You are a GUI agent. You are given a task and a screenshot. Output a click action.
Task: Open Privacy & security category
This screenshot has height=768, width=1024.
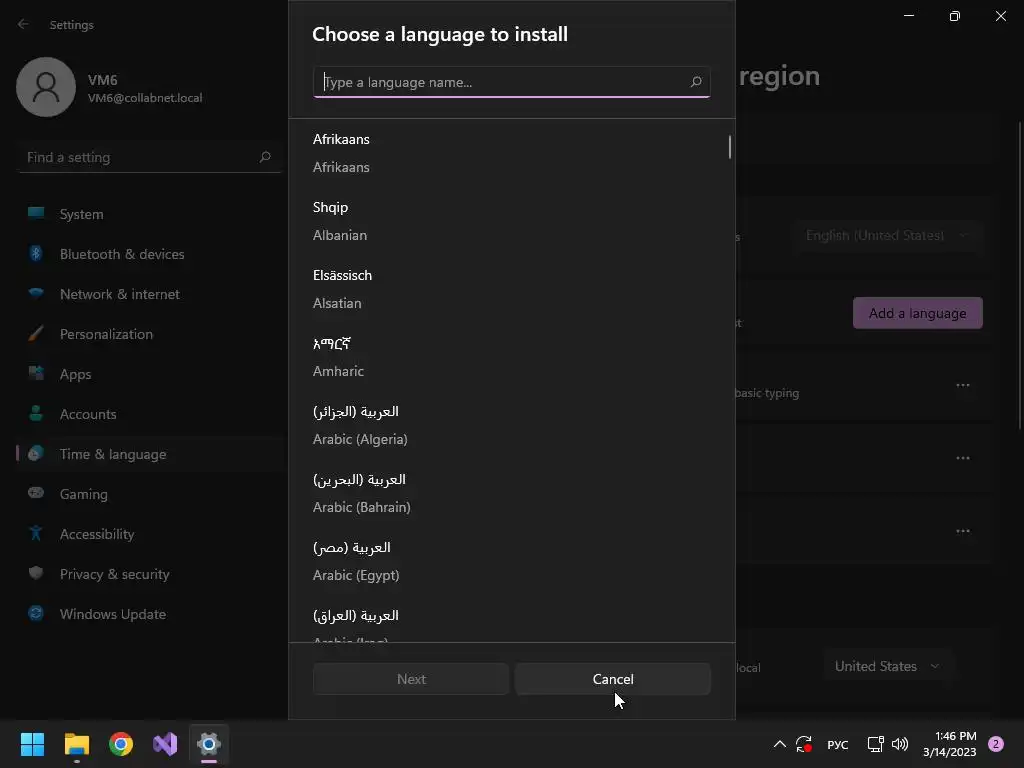(150, 574)
